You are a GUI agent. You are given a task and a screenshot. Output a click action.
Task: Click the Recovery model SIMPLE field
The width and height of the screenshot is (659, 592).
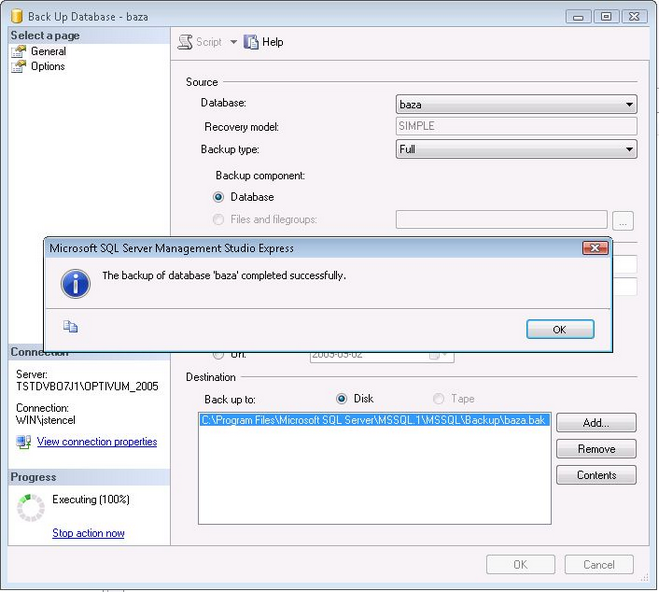coord(516,126)
